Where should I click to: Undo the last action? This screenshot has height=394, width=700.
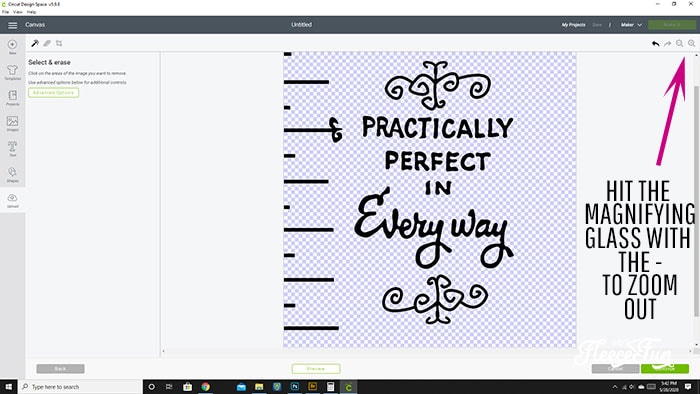pyautogui.click(x=655, y=43)
